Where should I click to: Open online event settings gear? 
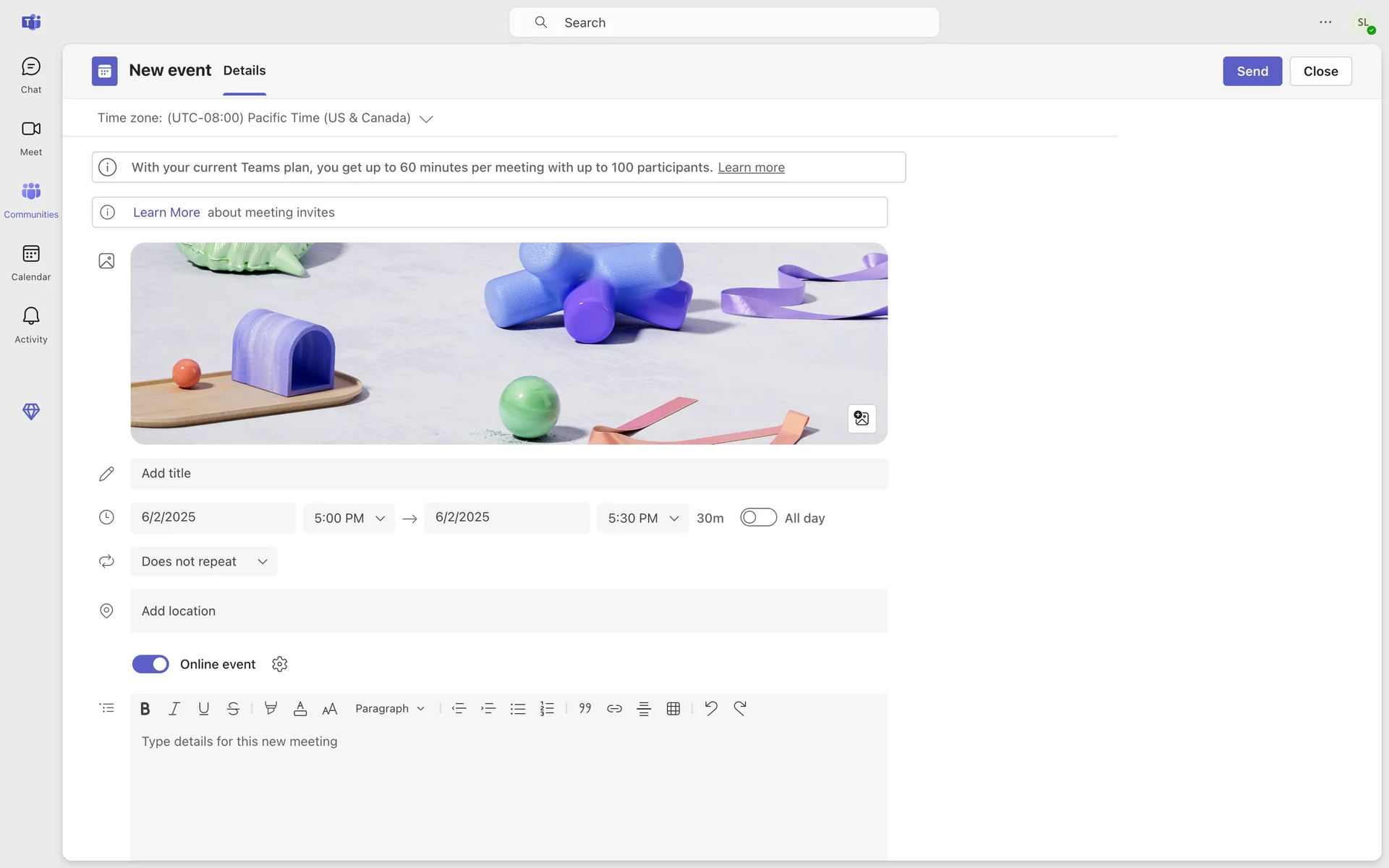click(280, 664)
